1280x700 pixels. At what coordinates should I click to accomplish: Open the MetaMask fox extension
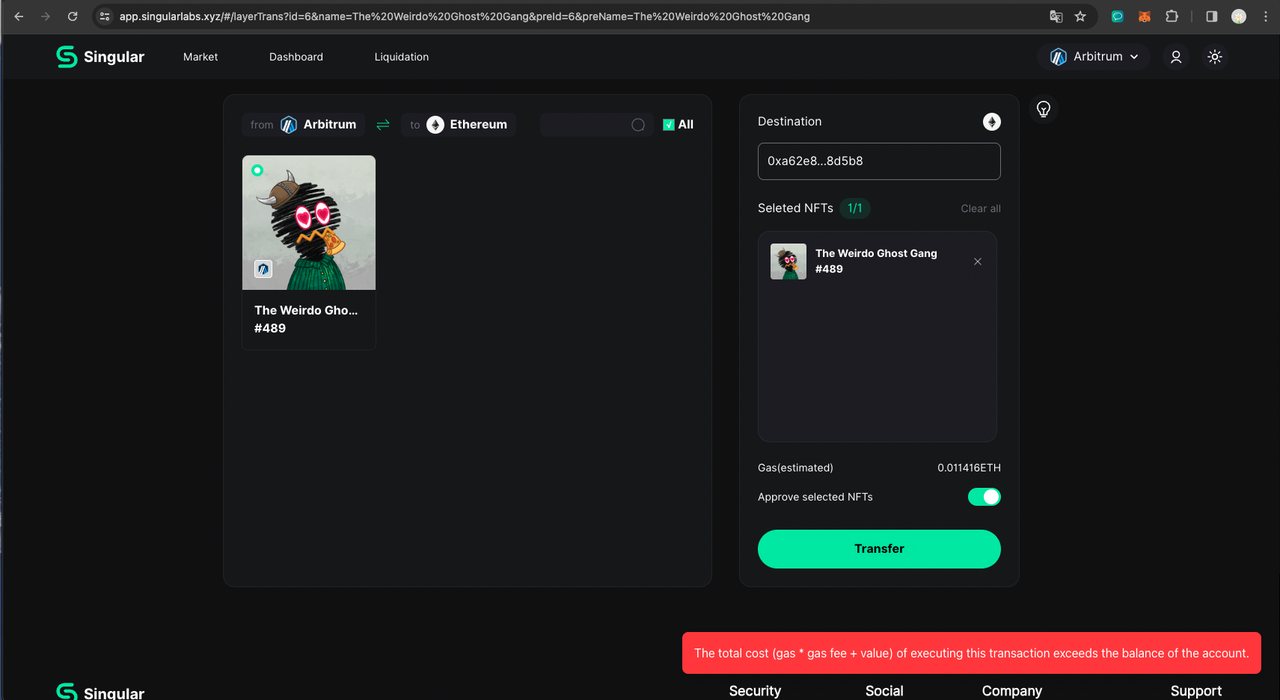point(1145,17)
